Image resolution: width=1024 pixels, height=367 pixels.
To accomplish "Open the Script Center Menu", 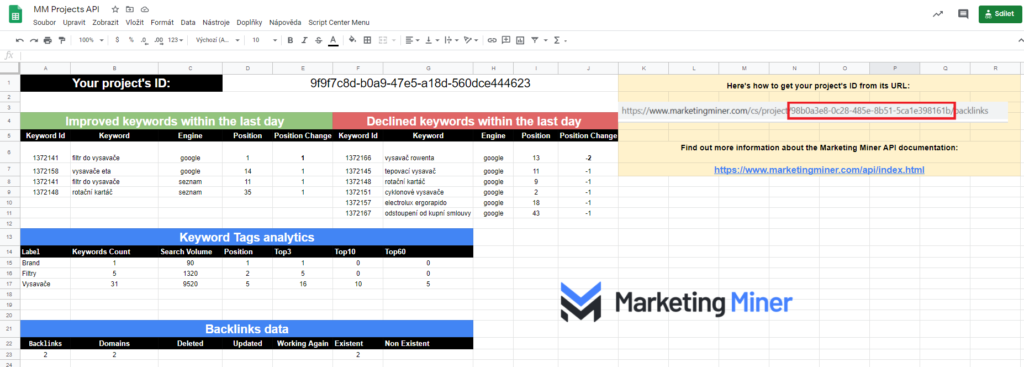I will click(339, 22).
